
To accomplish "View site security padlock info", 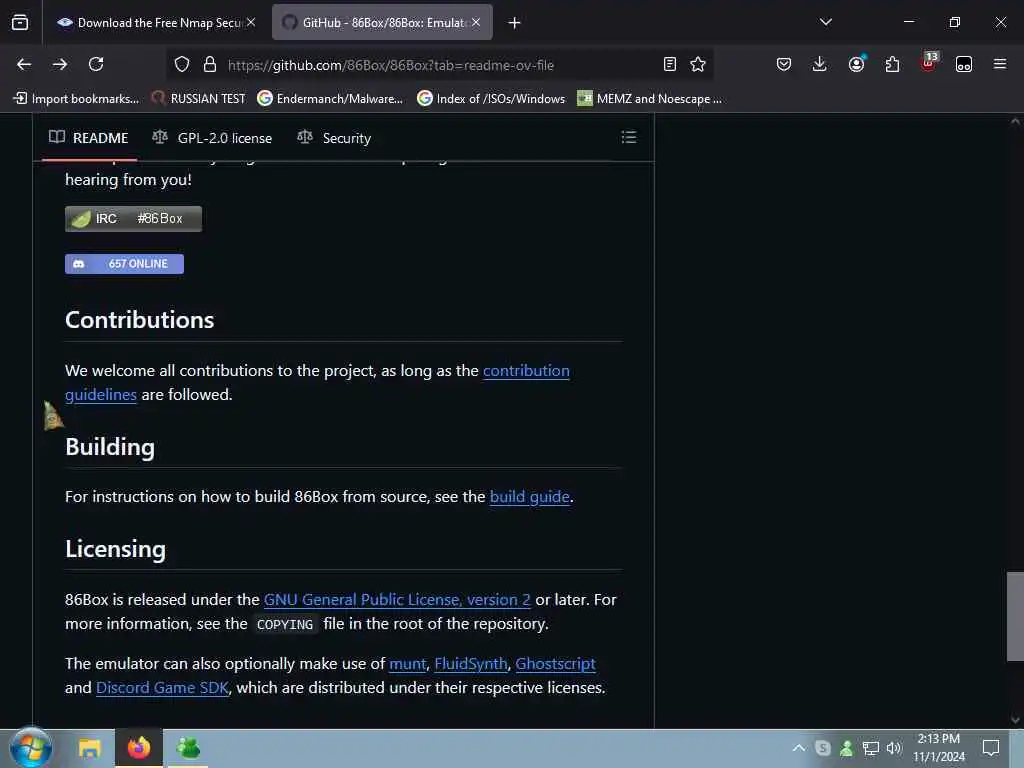I will pyautogui.click(x=210, y=64).
